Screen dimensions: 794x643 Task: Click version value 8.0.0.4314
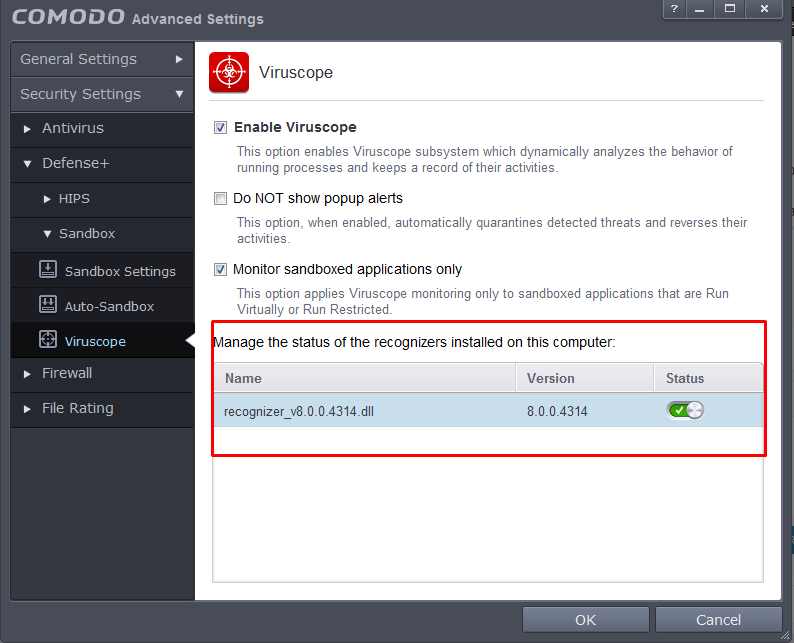point(557,411)
